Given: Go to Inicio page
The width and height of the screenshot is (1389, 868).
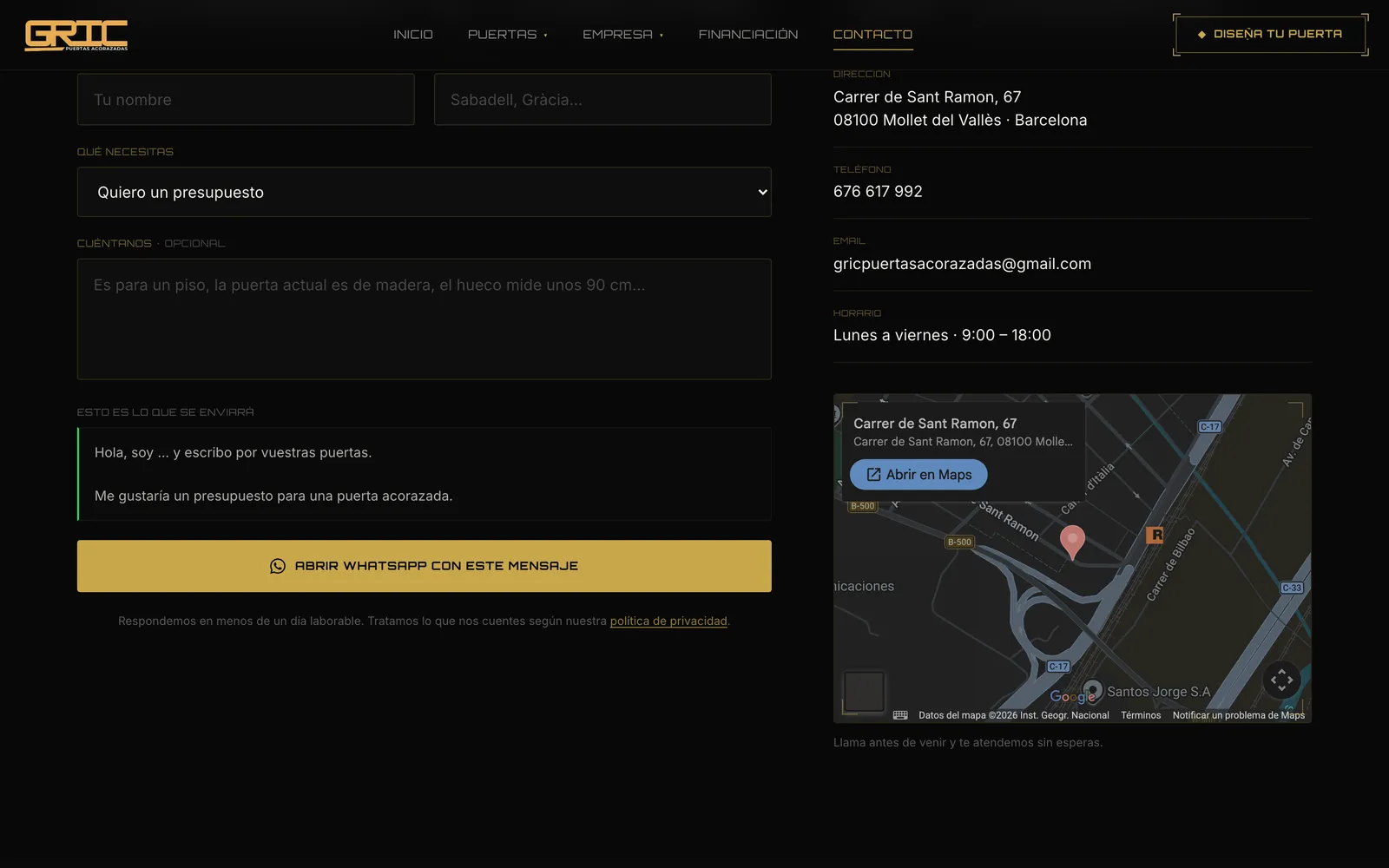Looking at the screenshot, I should point(412,35).
